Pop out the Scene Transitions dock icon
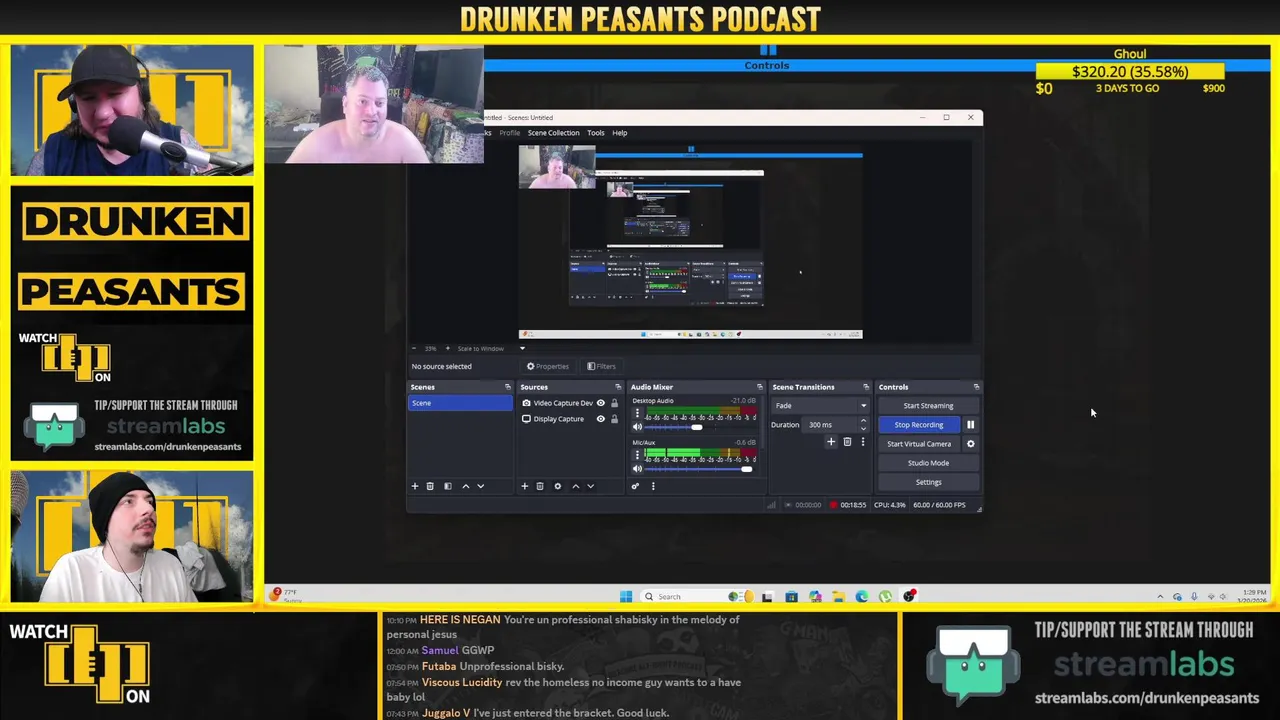Viewport: 1280px width, 720px height. 865,387
